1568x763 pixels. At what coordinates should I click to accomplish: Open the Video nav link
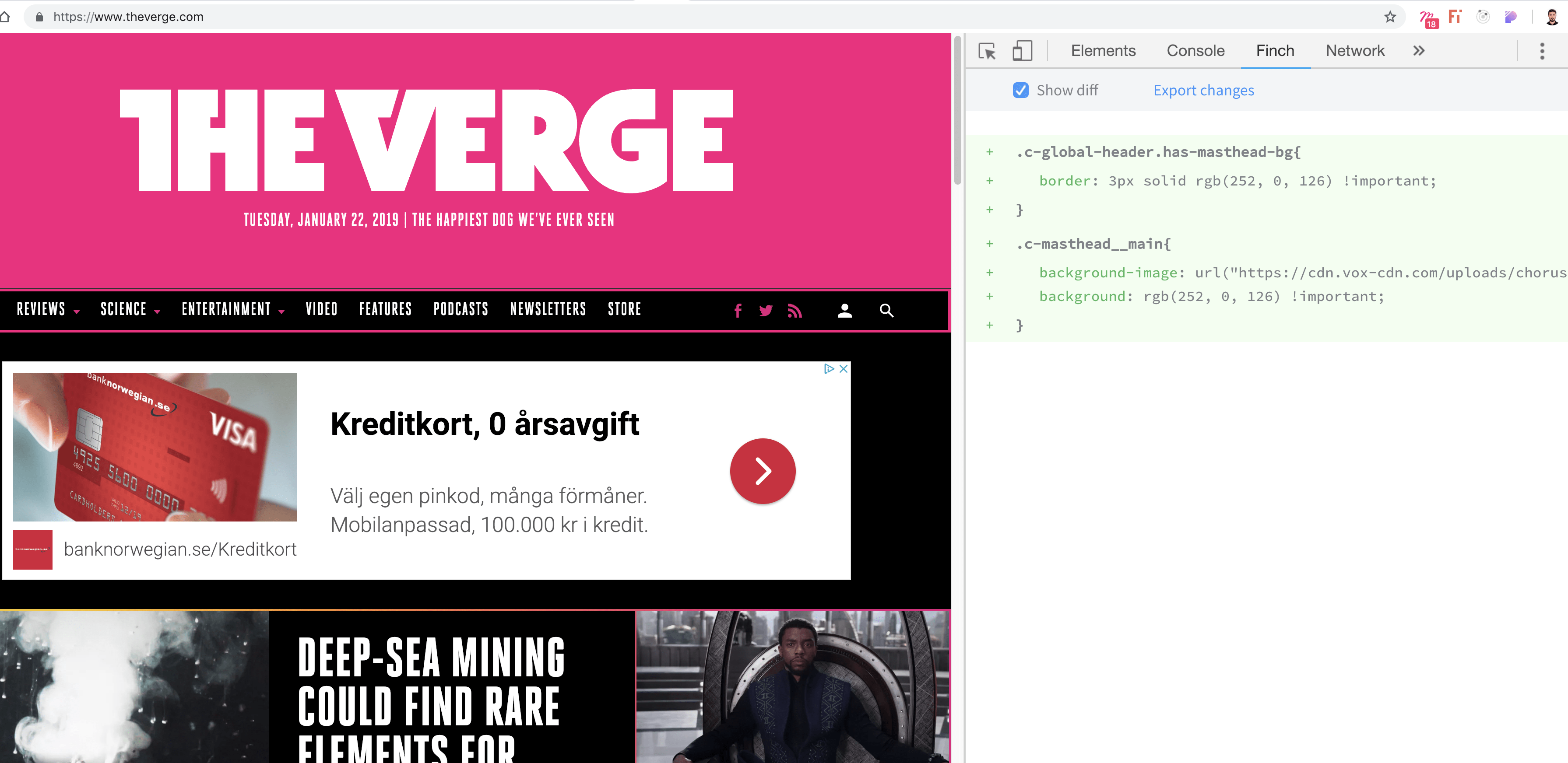(321, 309)
